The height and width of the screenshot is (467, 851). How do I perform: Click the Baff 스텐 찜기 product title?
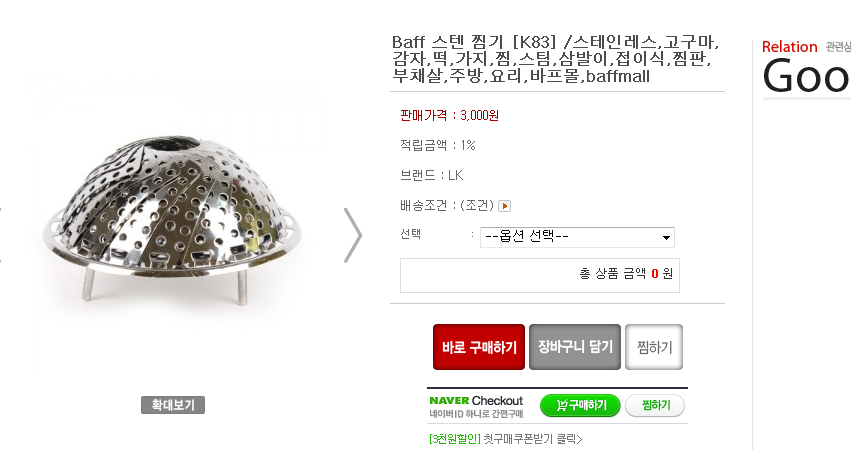point(556,59)
